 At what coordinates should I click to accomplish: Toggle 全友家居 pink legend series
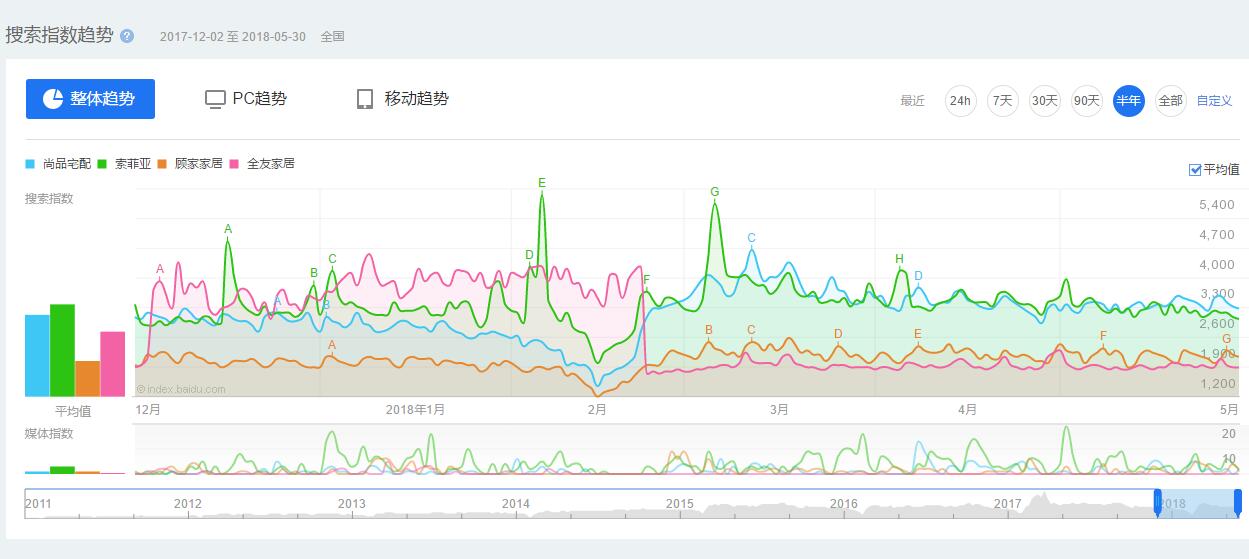click(x=262, y=163)
